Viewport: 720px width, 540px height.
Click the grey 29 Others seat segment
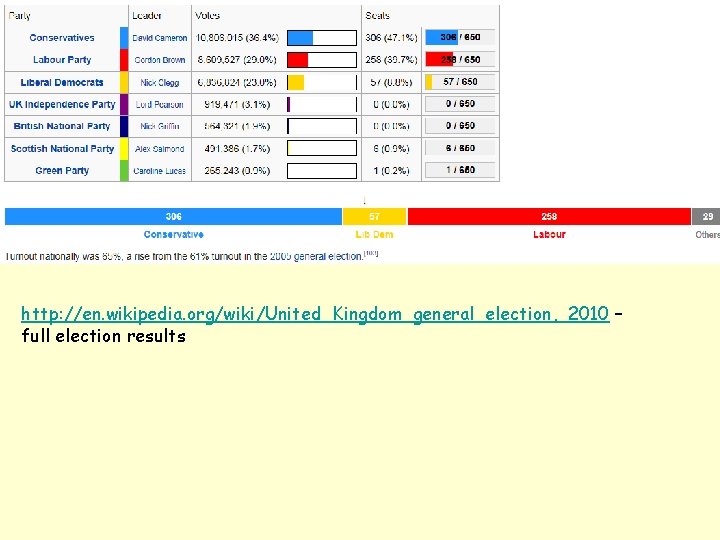click(x=706, y=216)
